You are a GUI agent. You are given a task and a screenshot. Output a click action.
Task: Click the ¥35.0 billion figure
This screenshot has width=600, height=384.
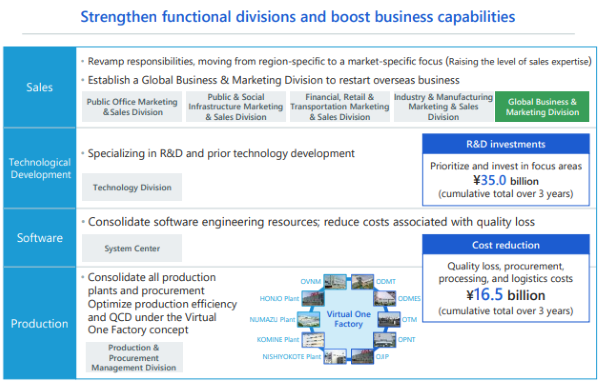pos(505,180)
